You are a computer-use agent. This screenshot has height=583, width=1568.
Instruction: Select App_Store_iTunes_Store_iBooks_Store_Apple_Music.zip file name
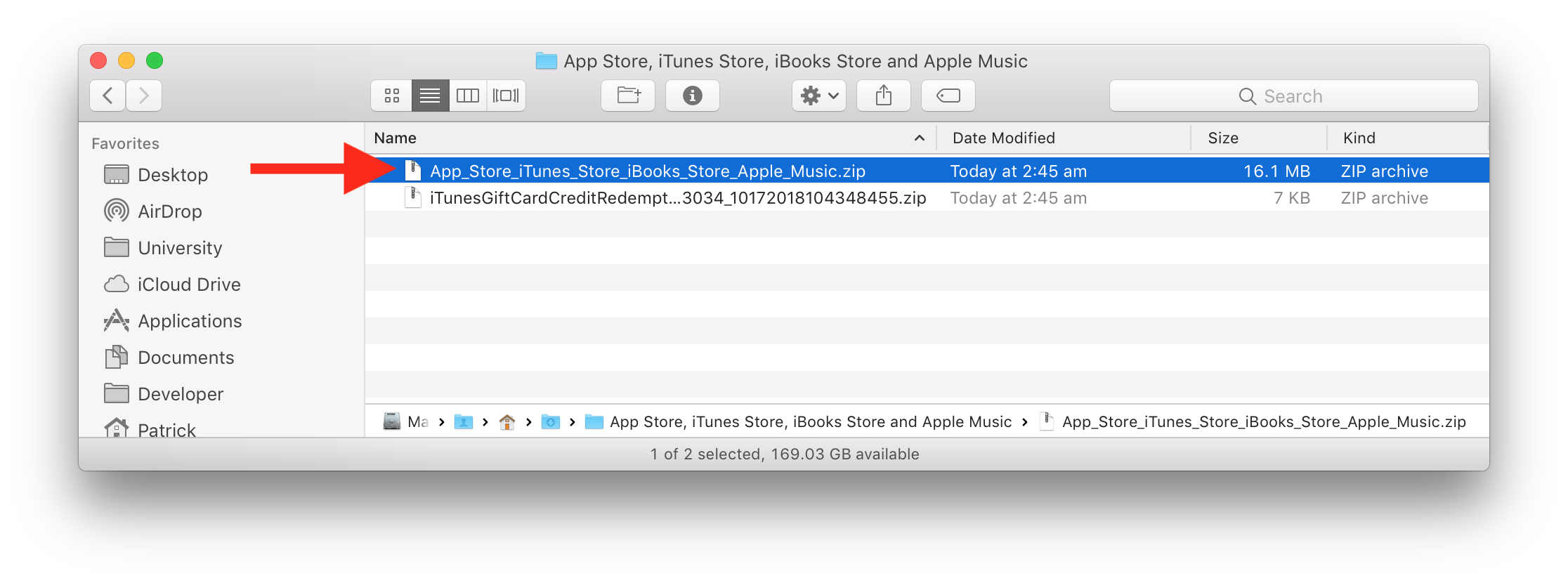coord(647,171)
